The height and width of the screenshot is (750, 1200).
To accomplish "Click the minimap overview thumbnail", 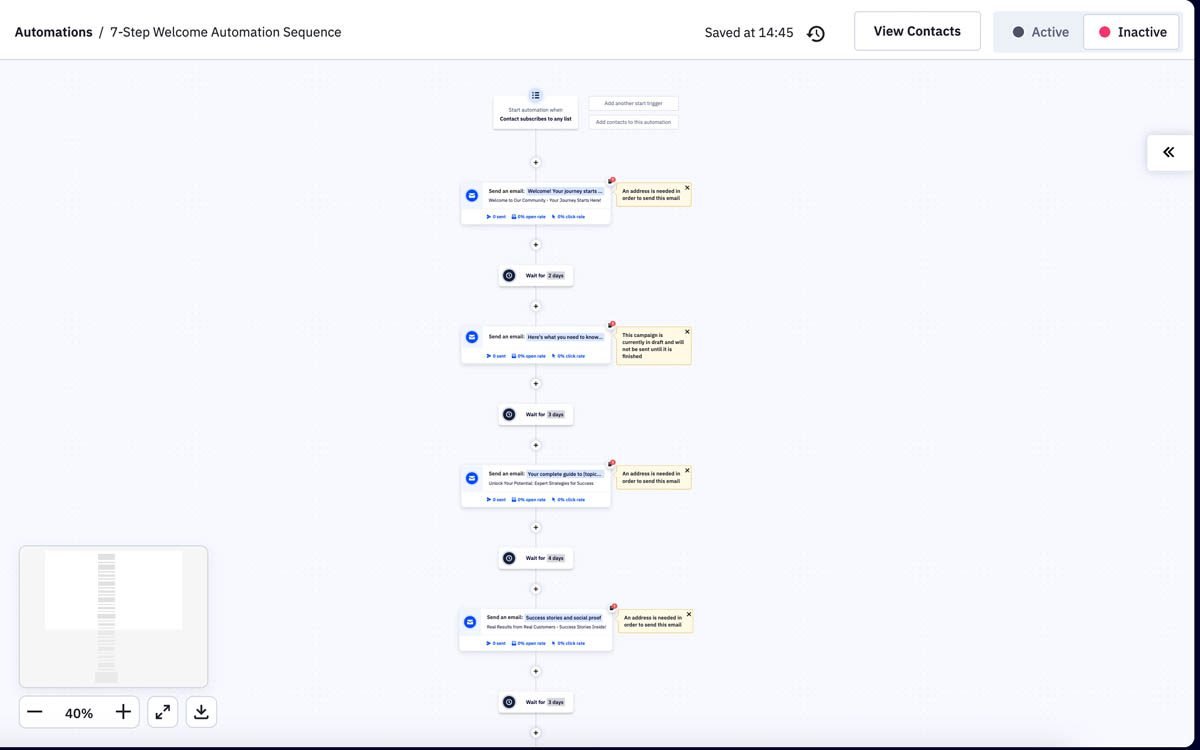I will pyautogui.click(x=113, y=615).
